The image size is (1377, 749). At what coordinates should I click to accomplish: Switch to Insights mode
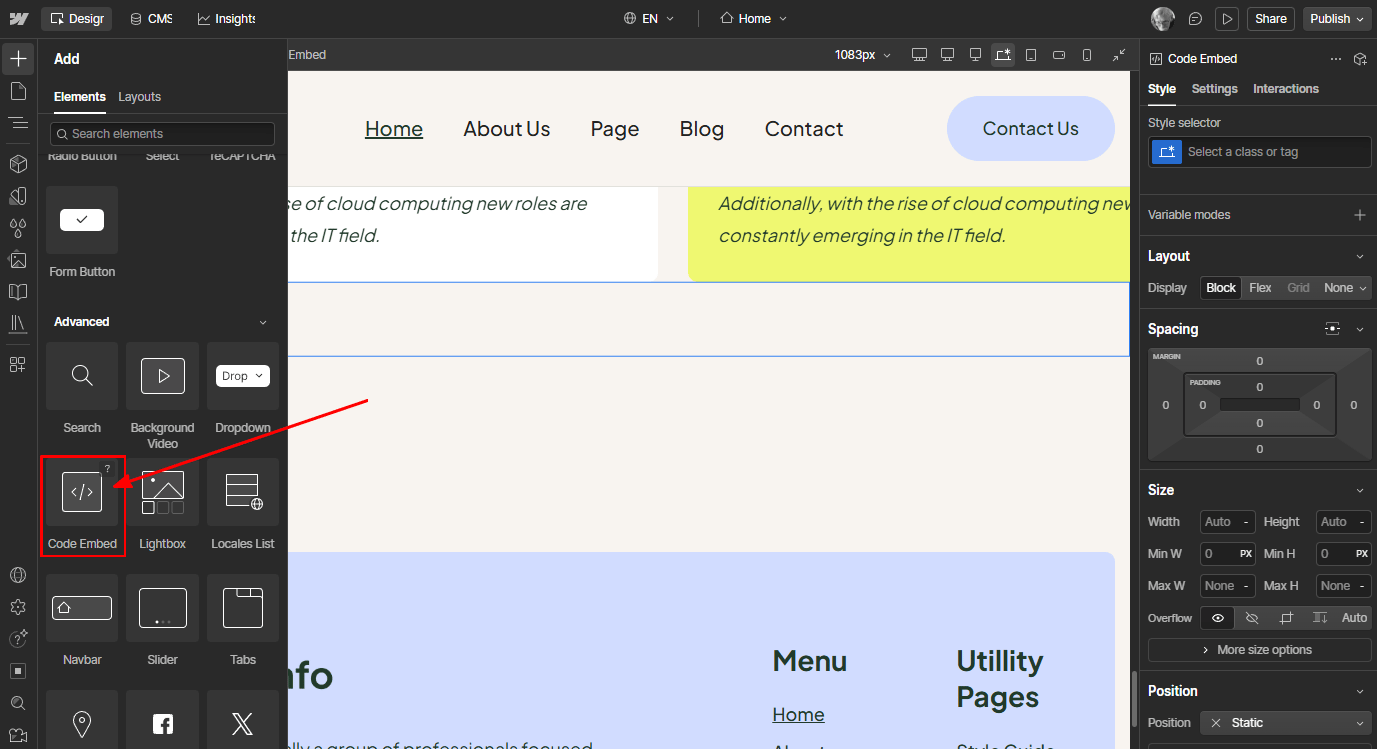[x=226, y=18]
